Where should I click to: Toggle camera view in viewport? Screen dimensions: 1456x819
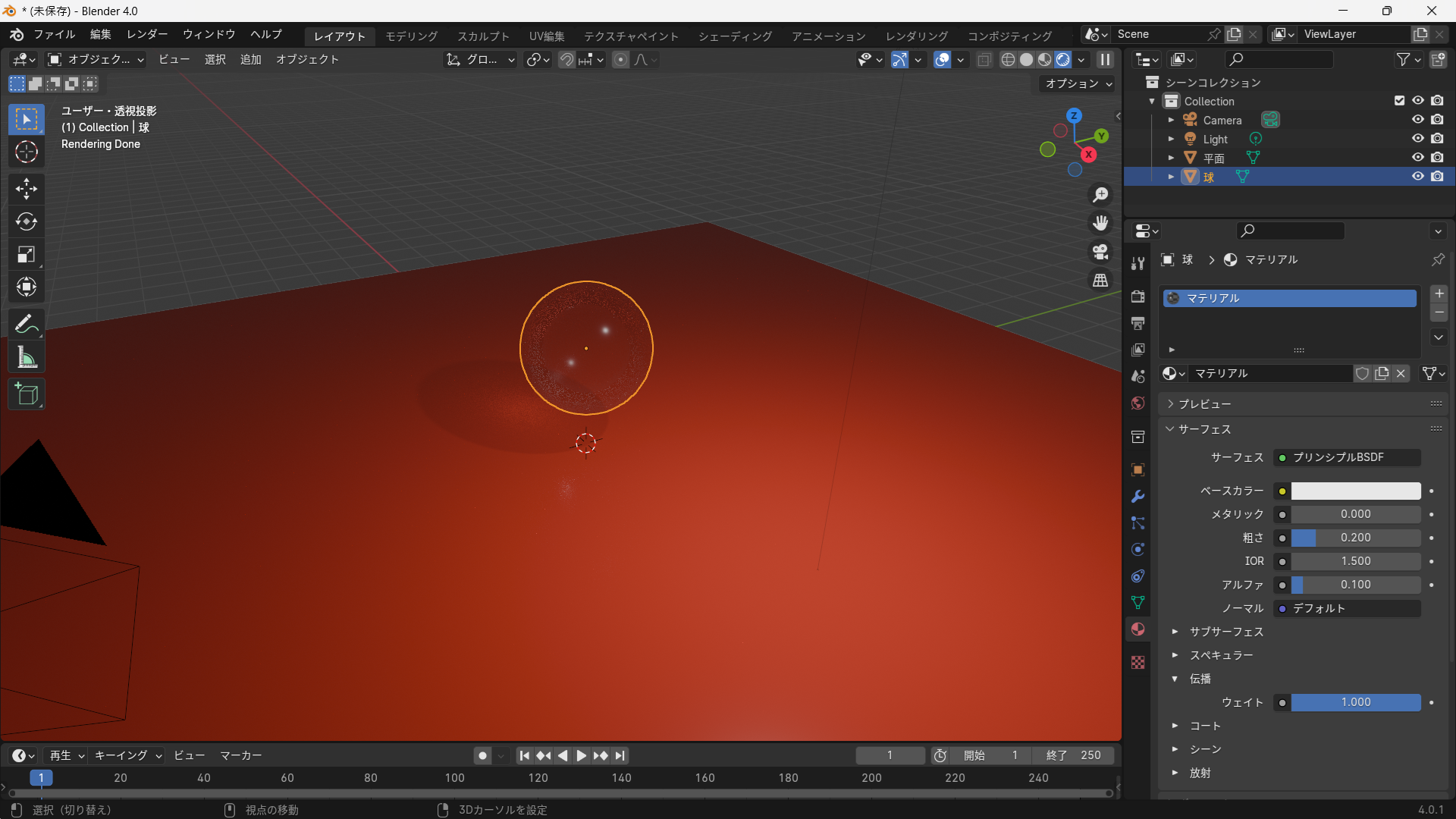coord(1100,252)
